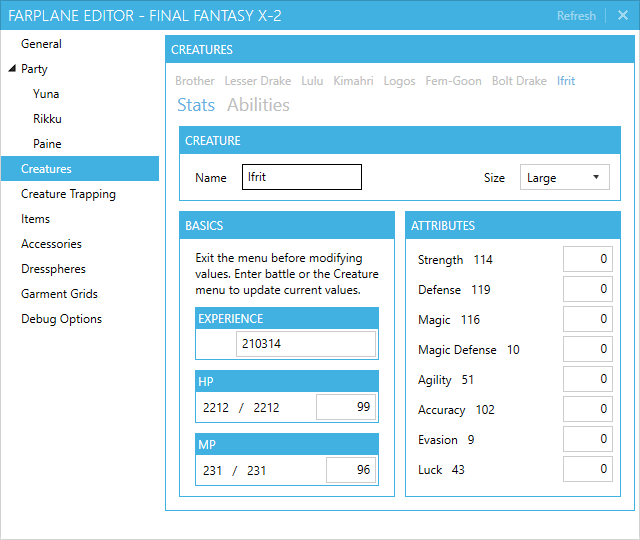Click the Experience field showing 210314
This screenshot has height=540, width=640.
306,344
